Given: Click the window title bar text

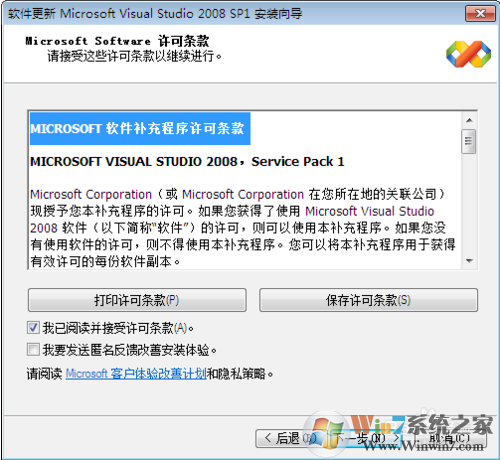Looking at the screenshot, I should (x=155, y=14).
